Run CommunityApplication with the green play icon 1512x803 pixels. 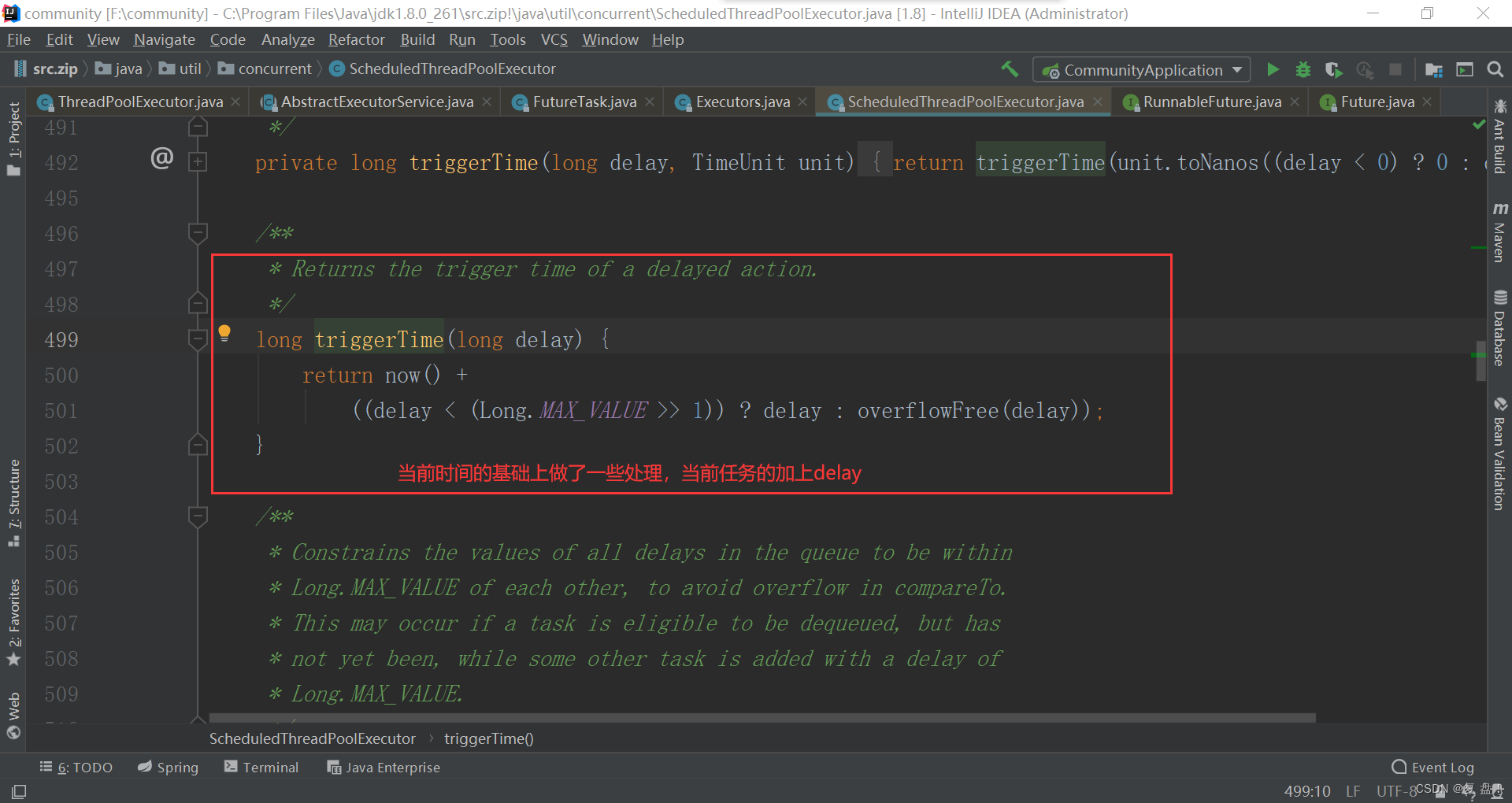click(x=1273, y=69)
